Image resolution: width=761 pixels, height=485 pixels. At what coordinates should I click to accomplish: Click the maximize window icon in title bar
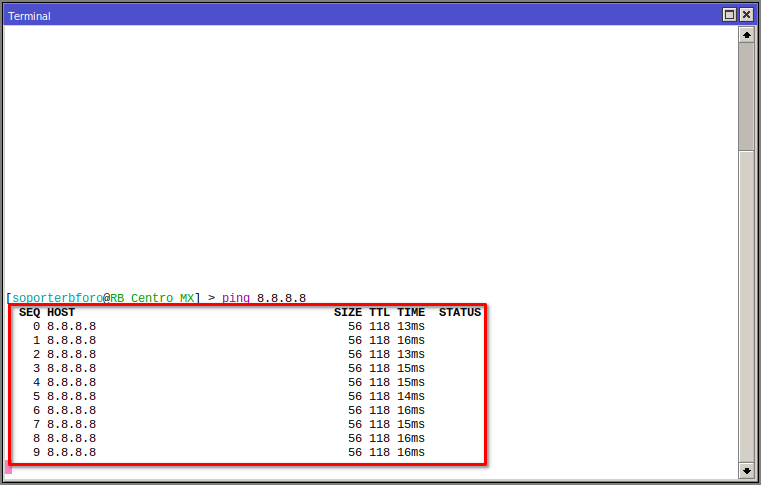click(729, 15)
